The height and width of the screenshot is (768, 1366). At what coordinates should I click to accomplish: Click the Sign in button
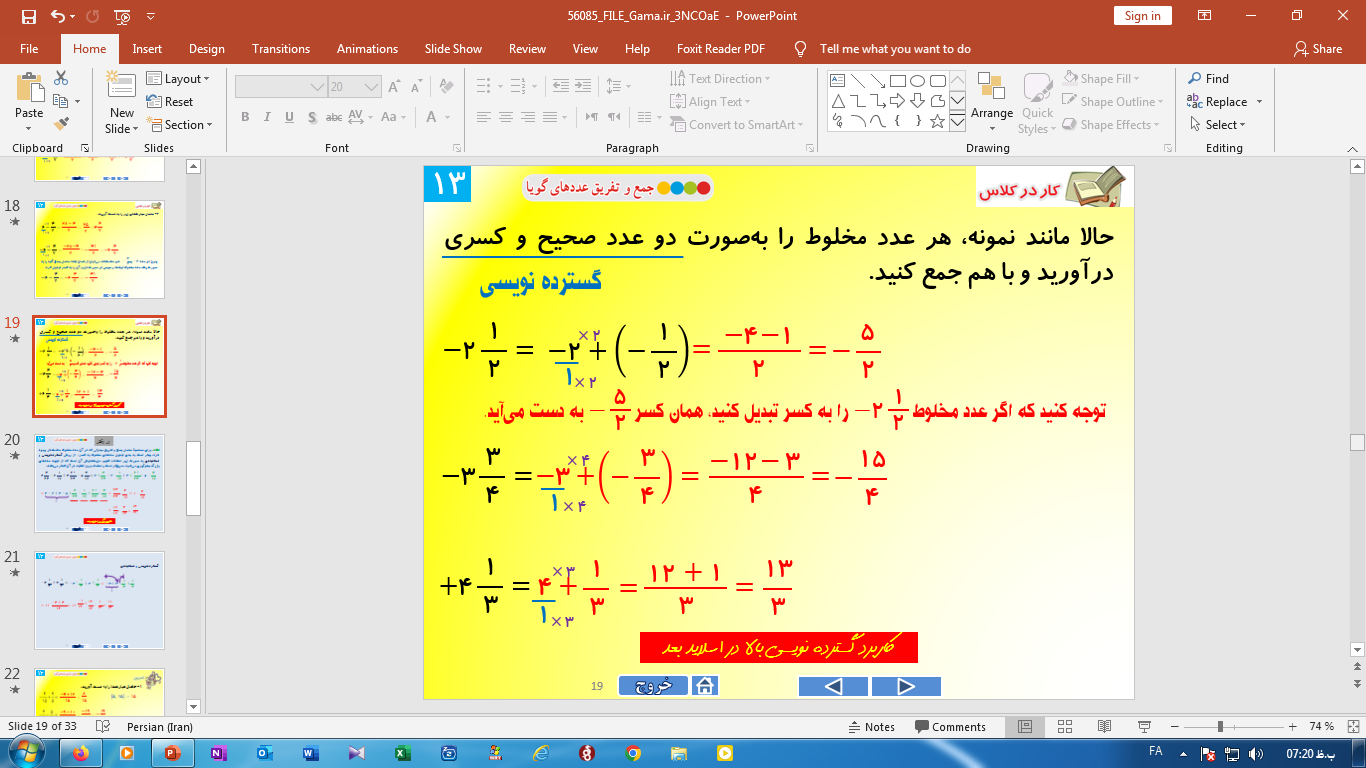(1142, 15)
